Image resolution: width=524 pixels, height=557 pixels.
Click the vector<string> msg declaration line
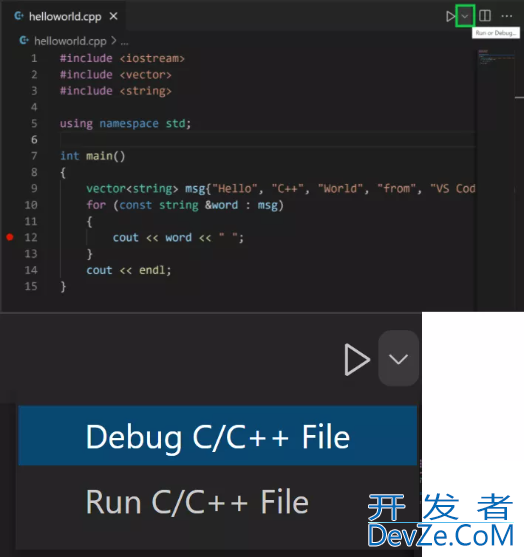point(281,189)
